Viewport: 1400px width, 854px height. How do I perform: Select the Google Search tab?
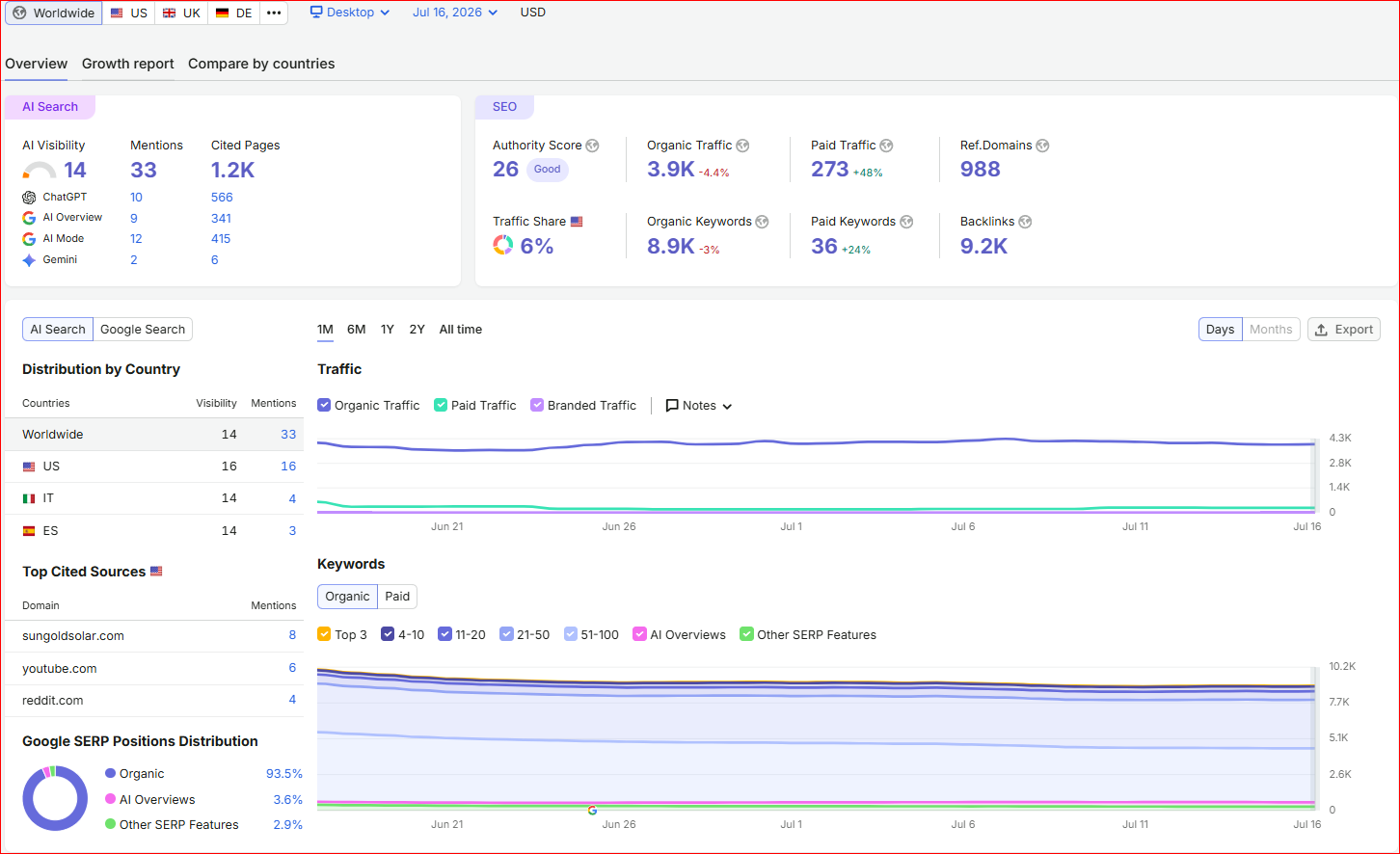coord(143,330)
